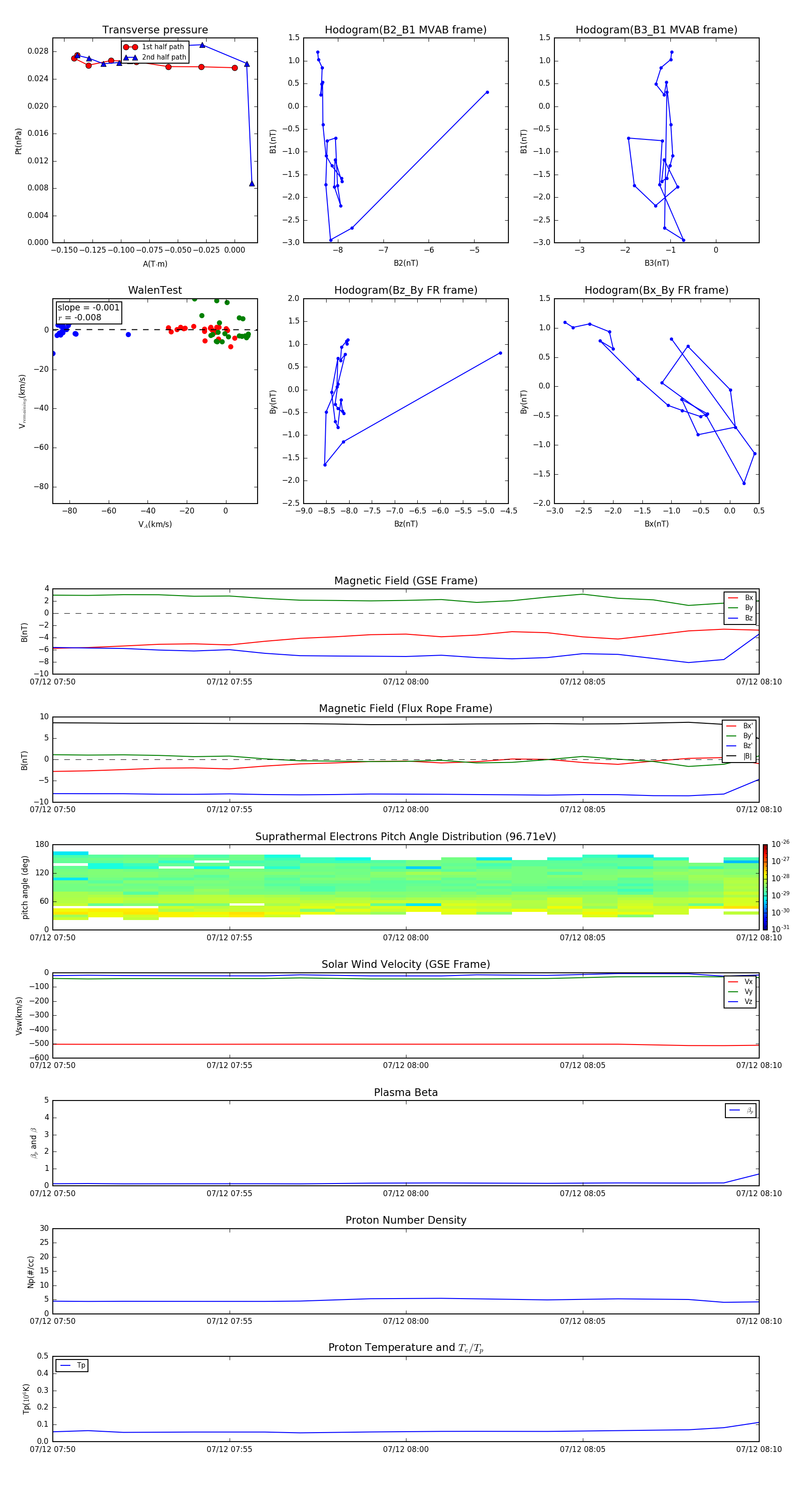Click the "Hodogram(Bz_By FR frame)" title
Viewport: 812px width, 1489px height.
pyautogui.click(x=406, y=290)
